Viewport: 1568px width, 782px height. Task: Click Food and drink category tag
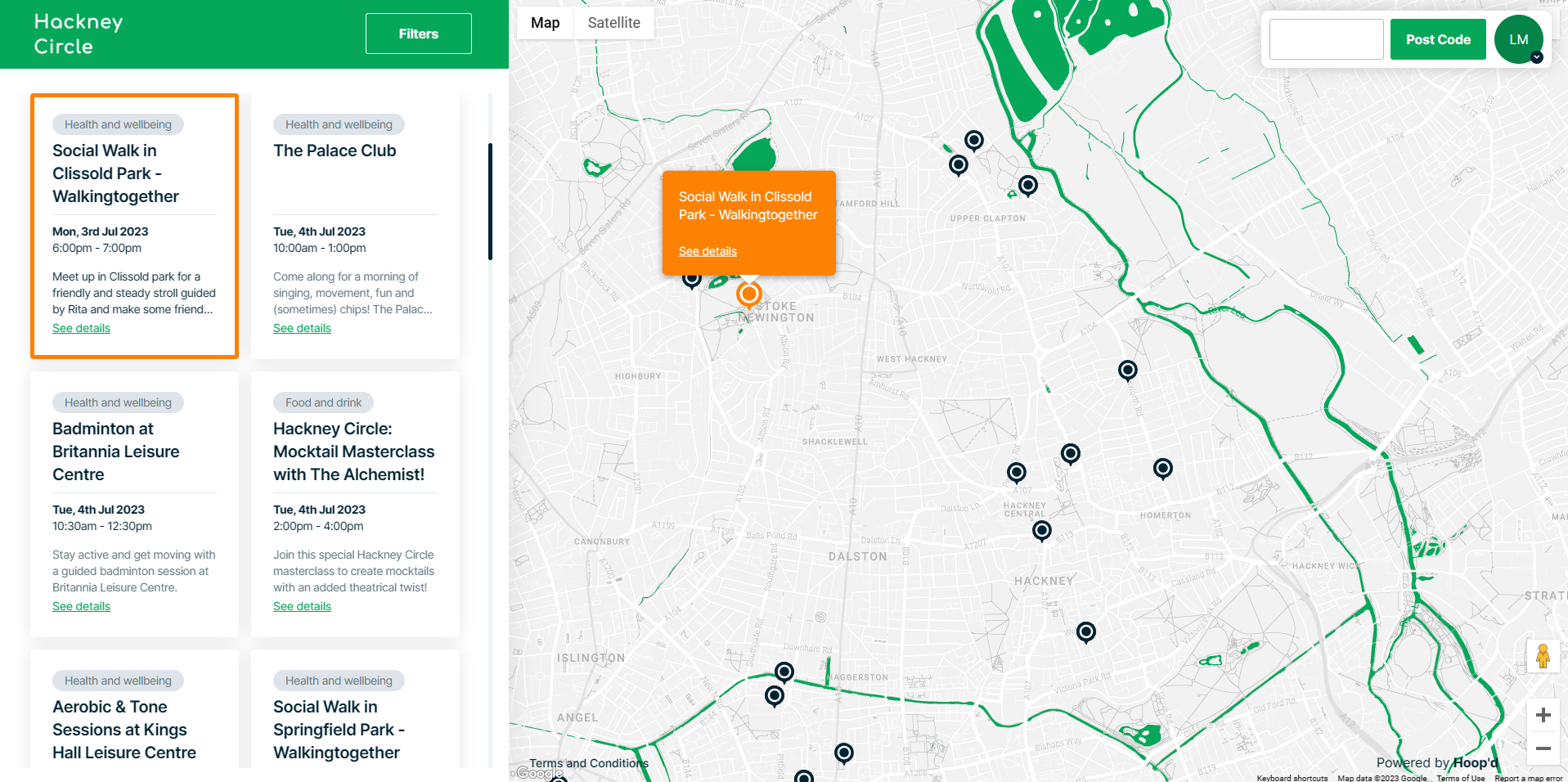[323, 402]
